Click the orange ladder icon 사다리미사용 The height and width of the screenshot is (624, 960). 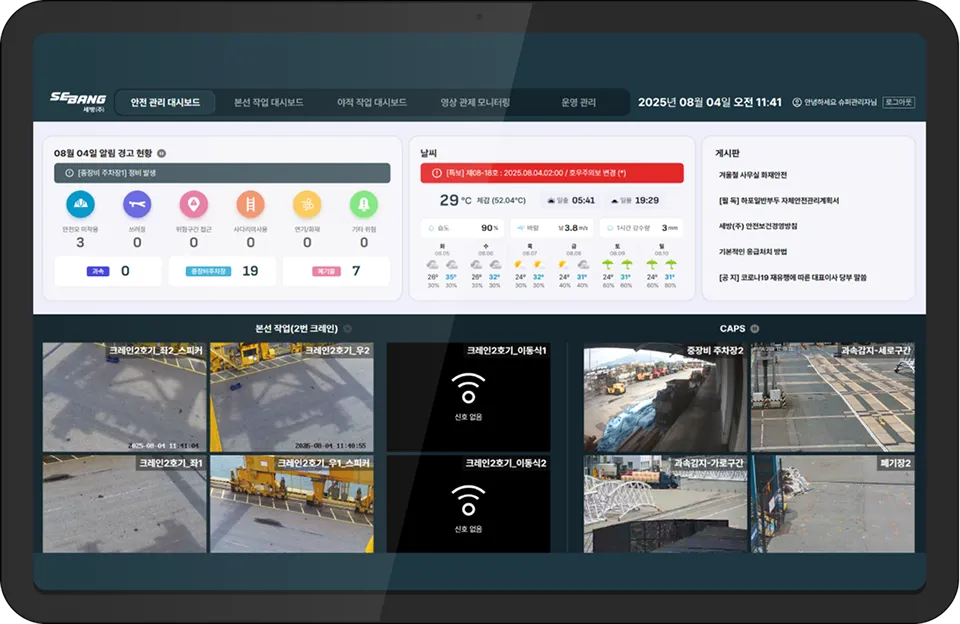point(250,205)
